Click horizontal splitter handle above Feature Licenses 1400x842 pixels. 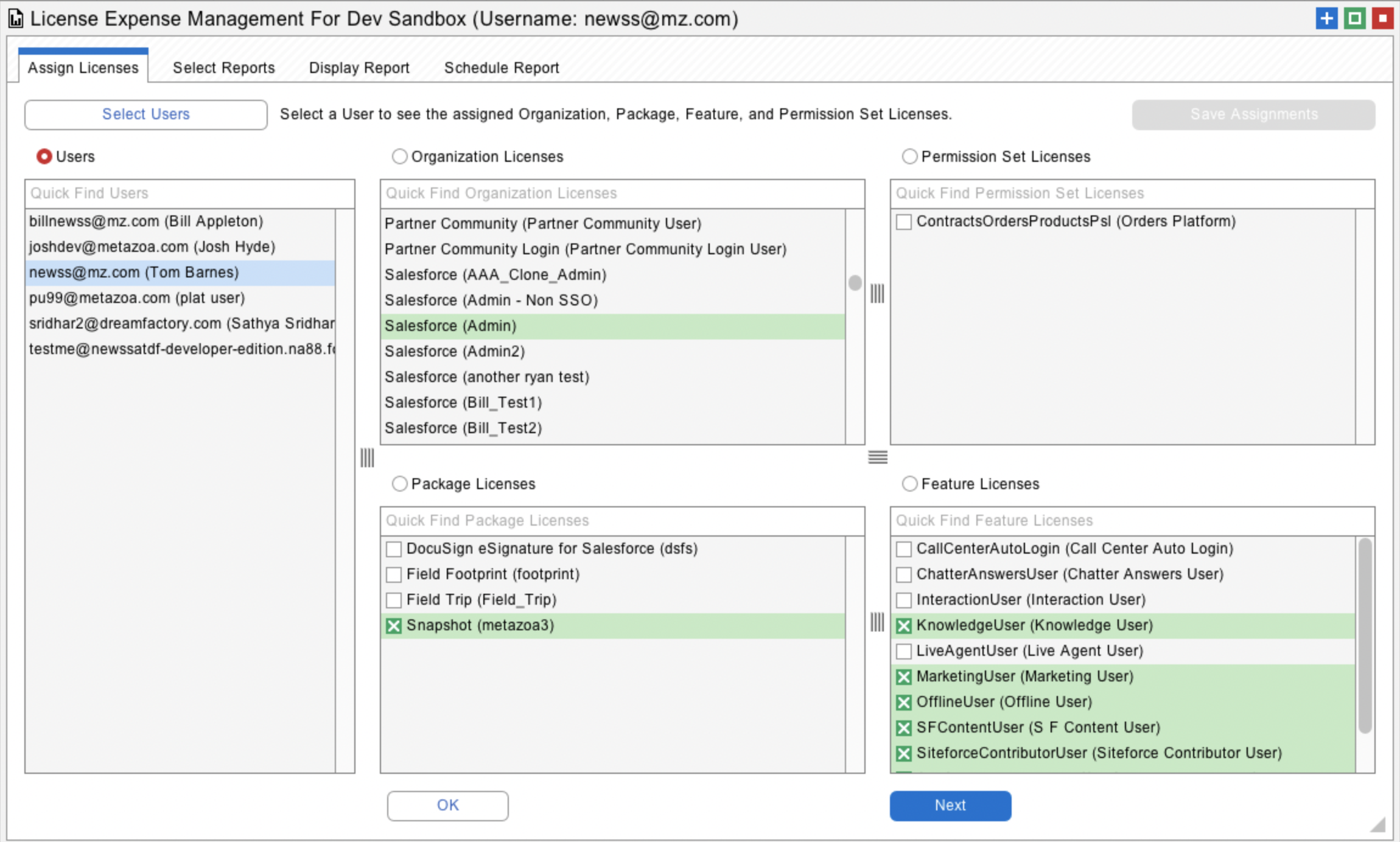coord(878,457)
